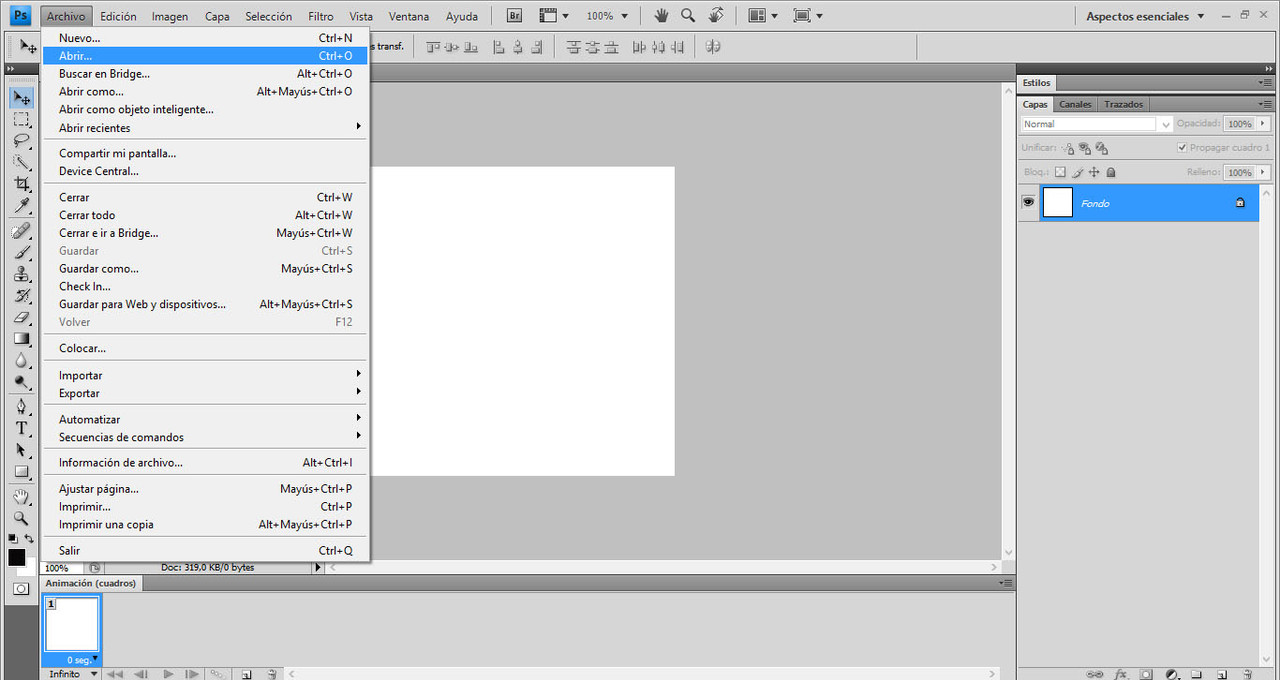Select the Move tool
The width and height of the screenshot is (1280, 680).
coord(21,97)
